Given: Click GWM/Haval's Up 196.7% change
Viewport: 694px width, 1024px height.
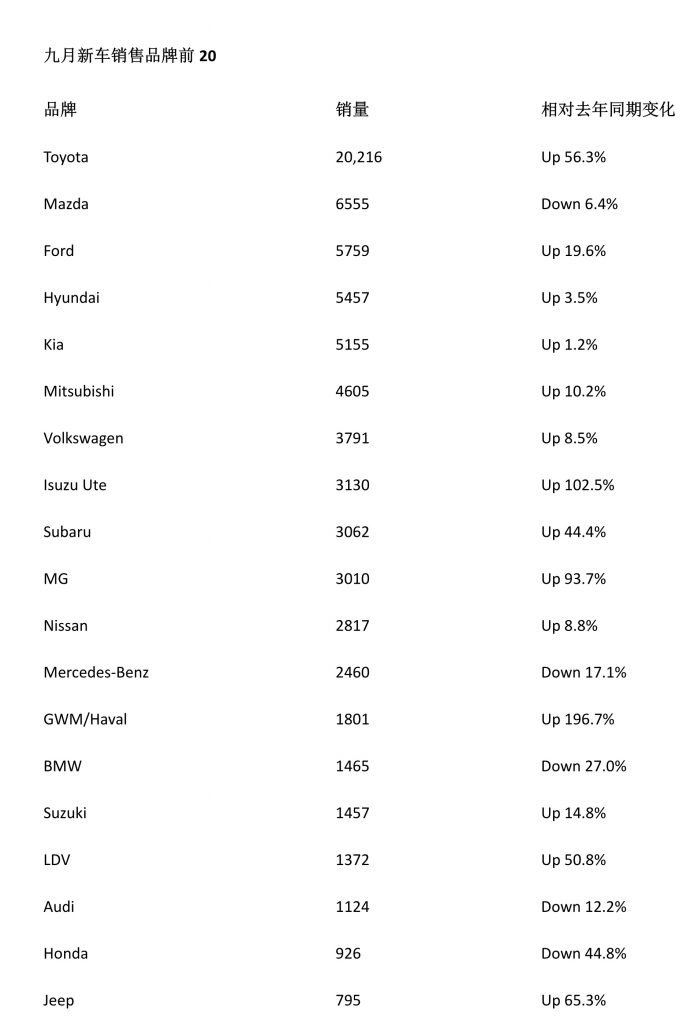Looking at the screenshot, I should [x=578, y=719].
